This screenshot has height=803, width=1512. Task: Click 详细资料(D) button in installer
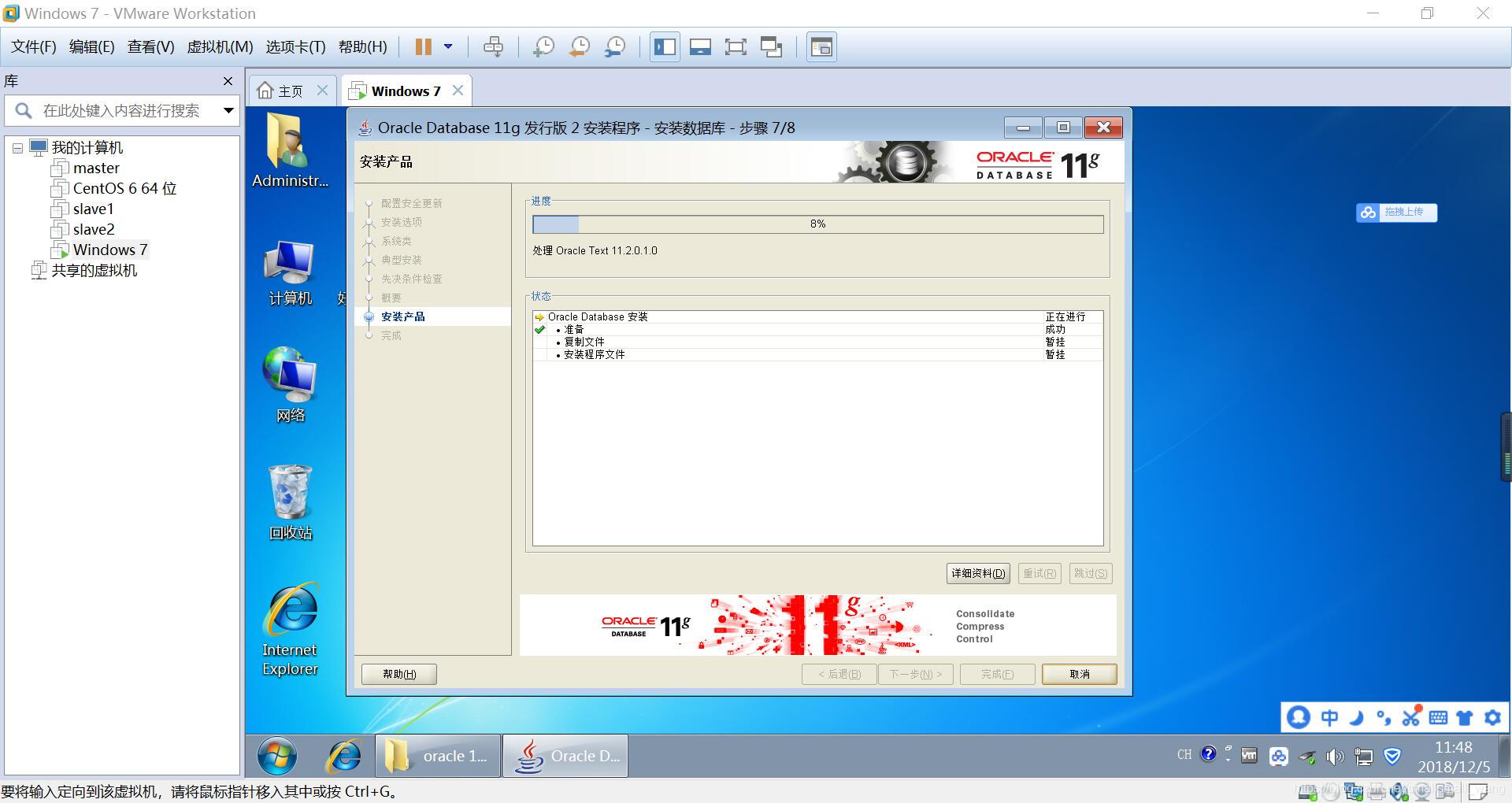pos(978,573)
